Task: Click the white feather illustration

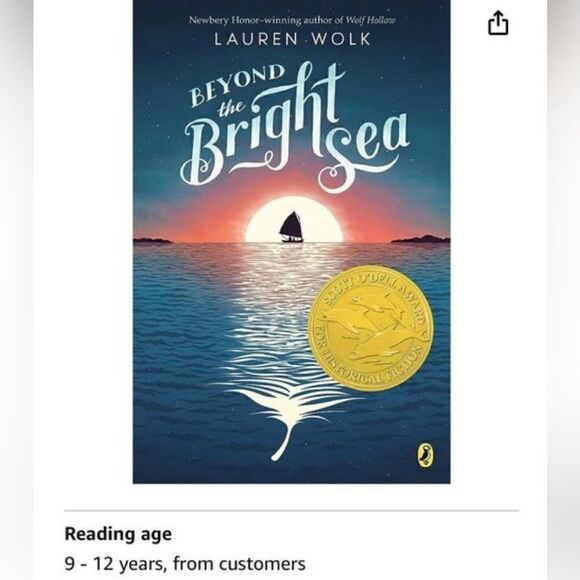Action: (x=285, y=418)
